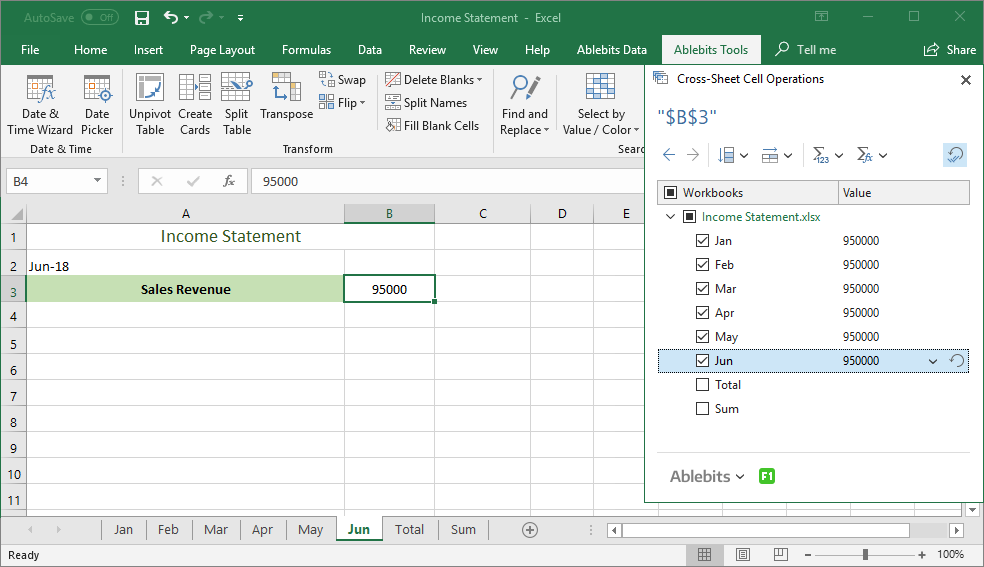
Task: Click the forward arrow in Cross-Sheet panel
Action: (x=693, y=155)
